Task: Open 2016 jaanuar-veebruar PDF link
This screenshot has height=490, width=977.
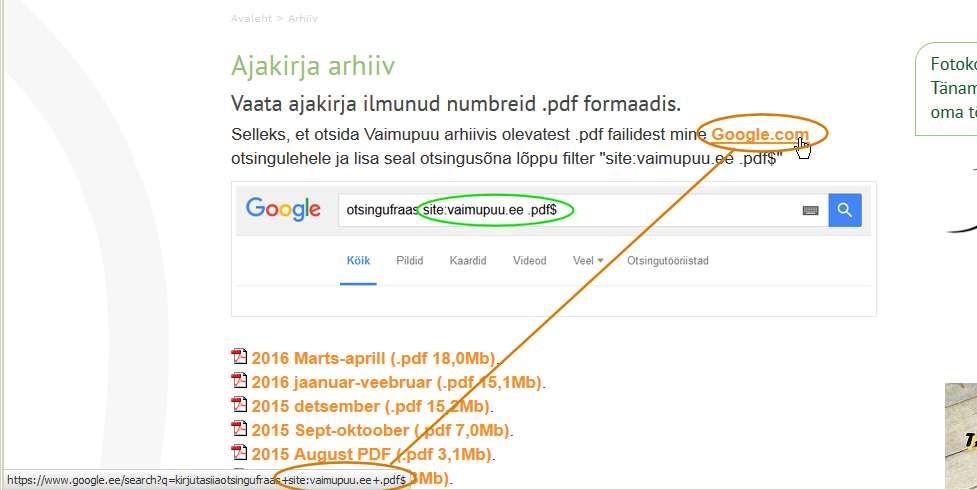Action: pyautogui.click(x=397, y=382)
